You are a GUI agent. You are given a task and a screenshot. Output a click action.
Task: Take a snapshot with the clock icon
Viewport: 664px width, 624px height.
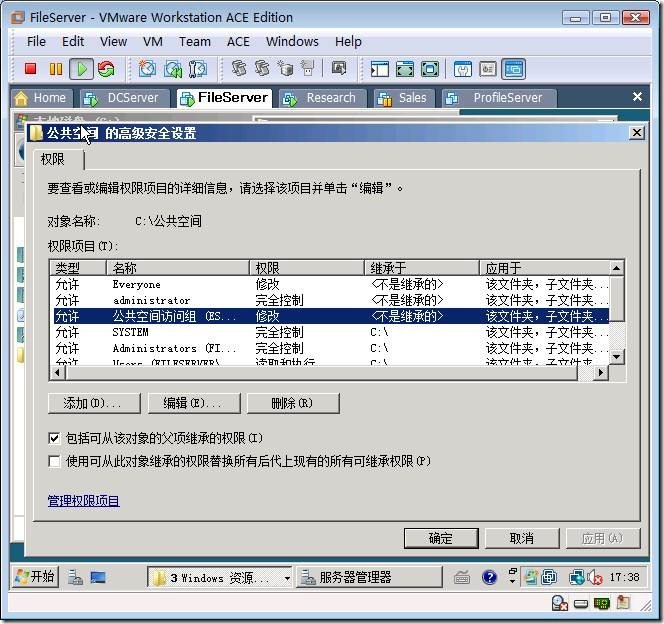pyautogui.click(x=147, y=69)
